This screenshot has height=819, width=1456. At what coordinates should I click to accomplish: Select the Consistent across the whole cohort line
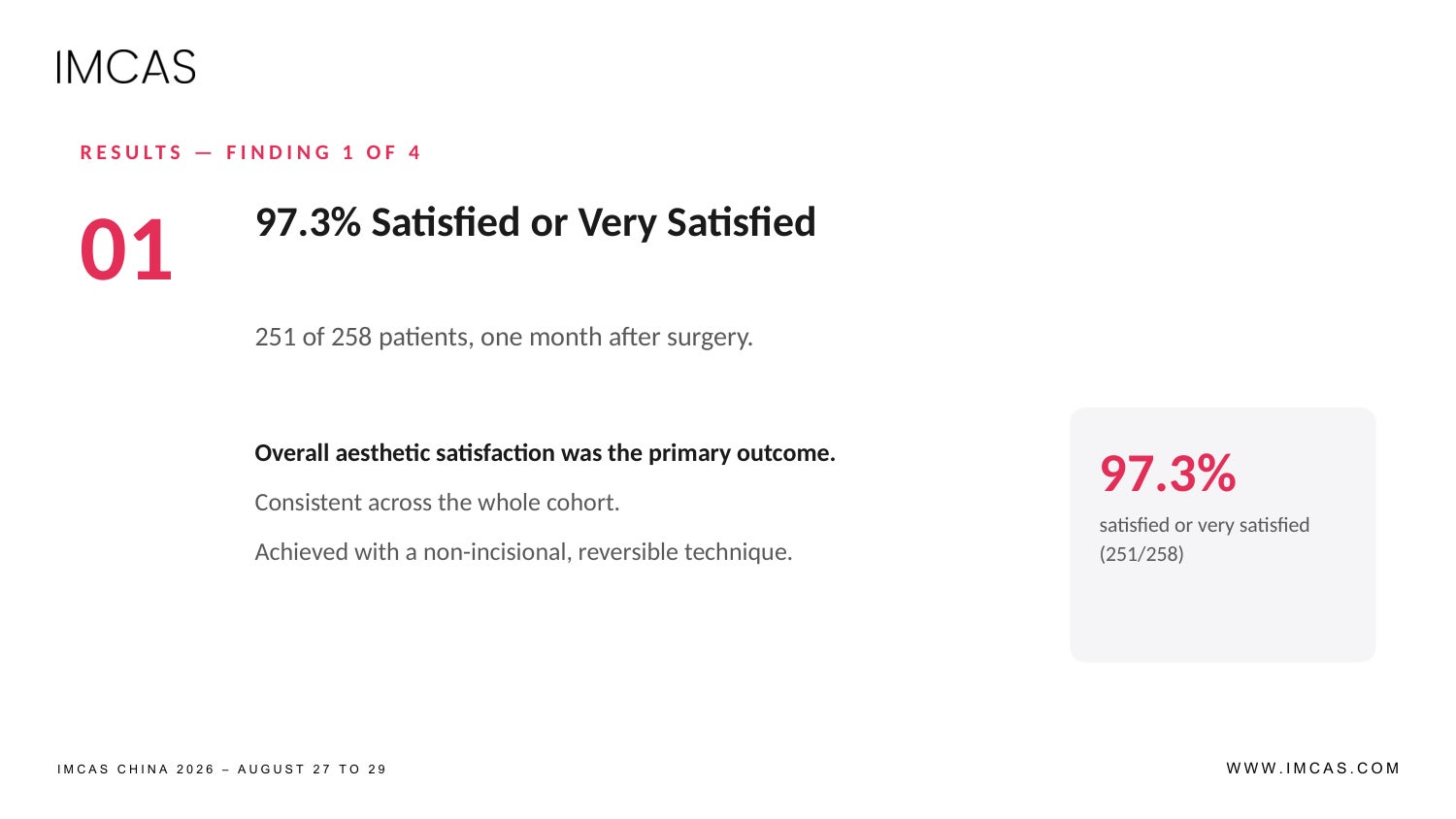[x=437, y=503]
